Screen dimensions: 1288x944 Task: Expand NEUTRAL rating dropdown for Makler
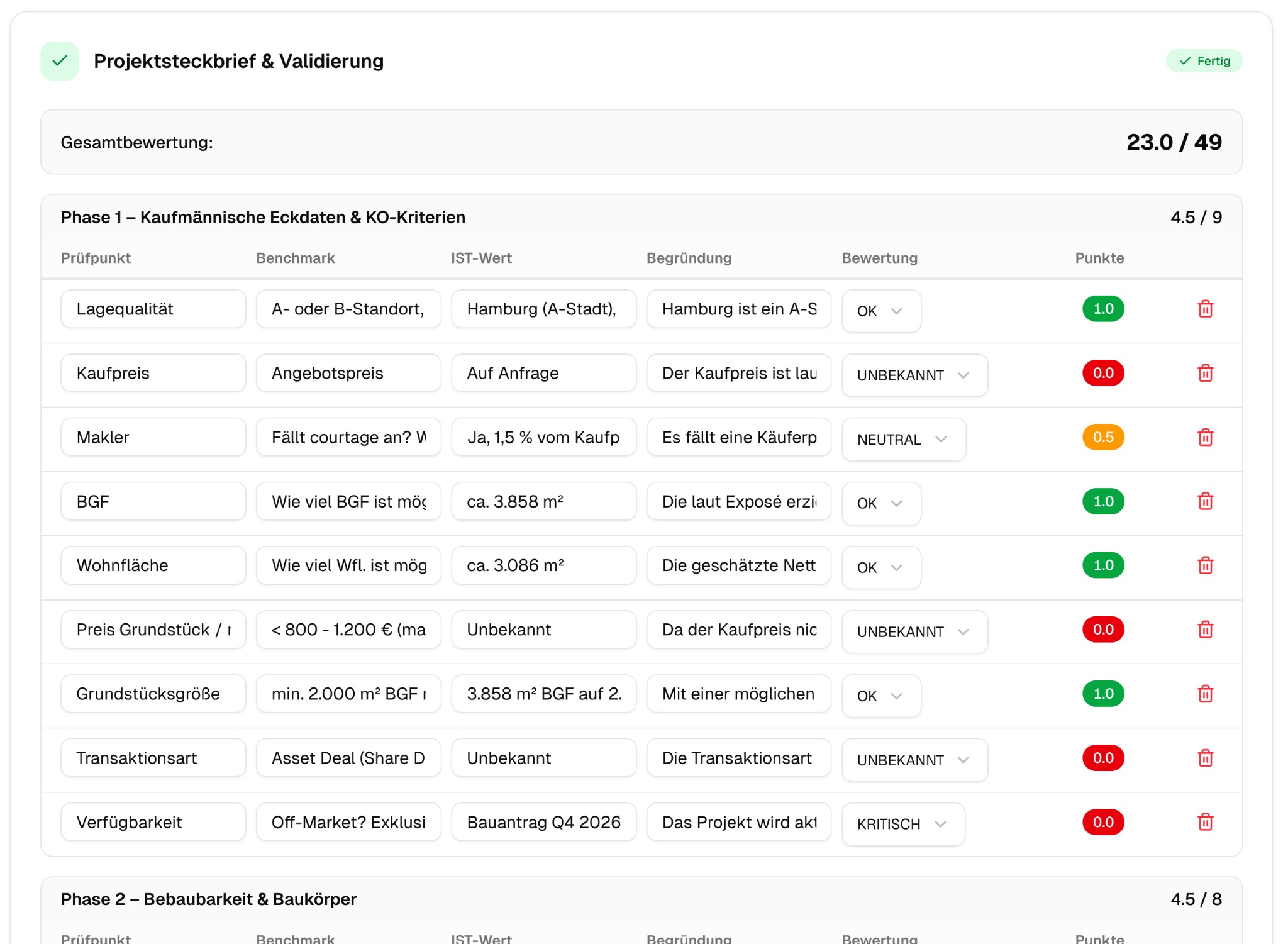pos(903,440)
